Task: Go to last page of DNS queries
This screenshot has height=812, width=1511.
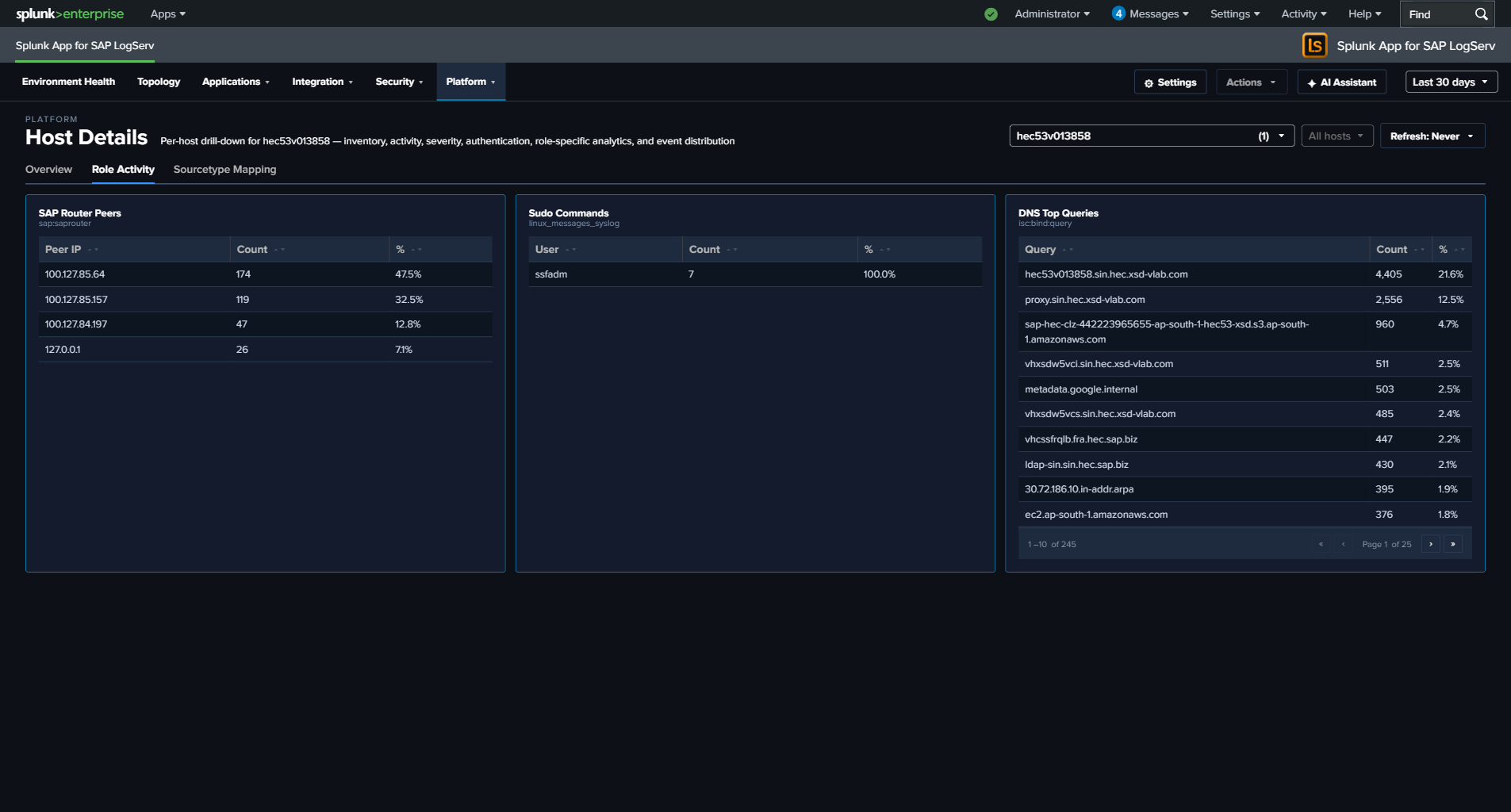Action: tap(1453, 544)
